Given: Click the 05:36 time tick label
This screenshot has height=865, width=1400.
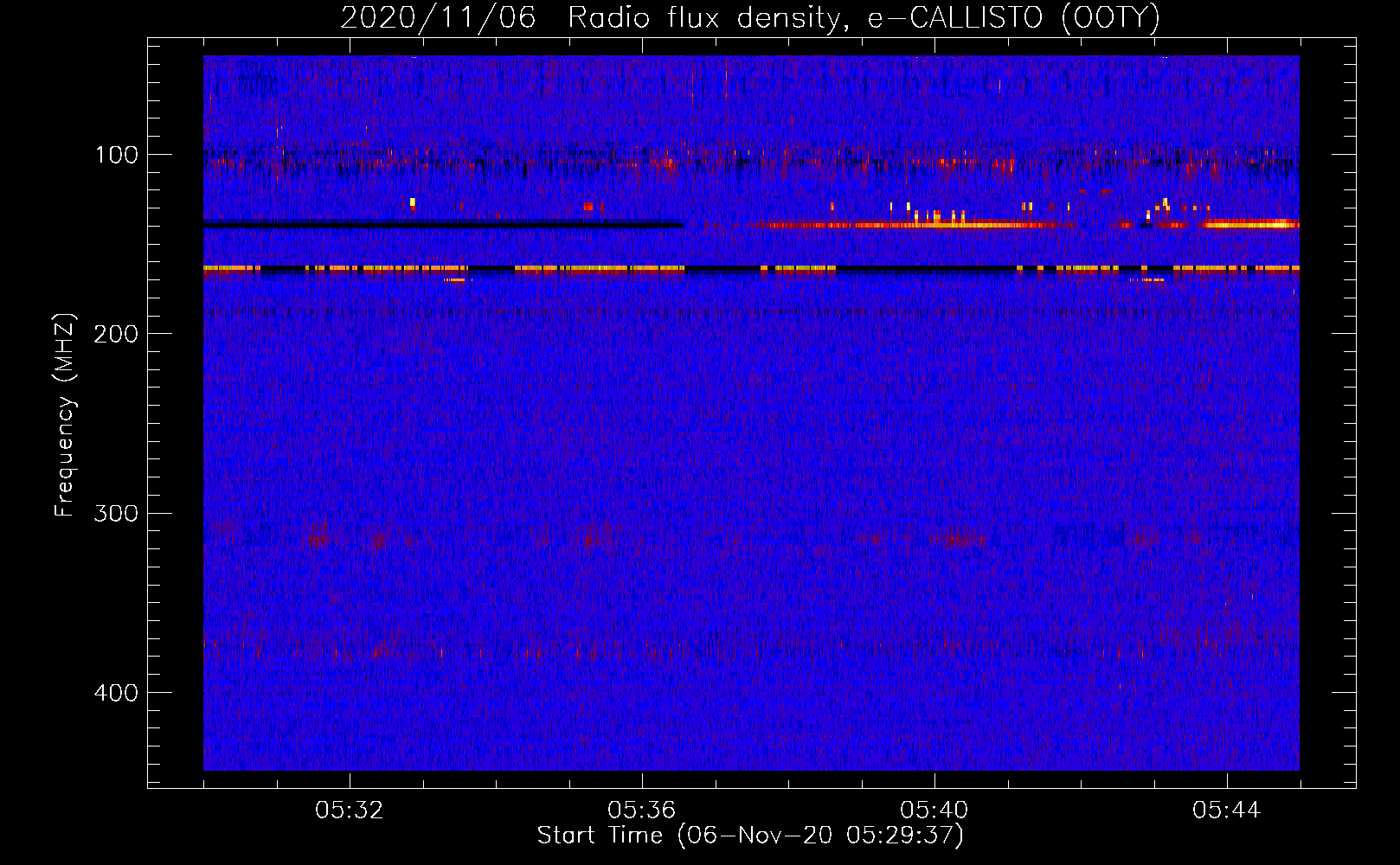Looking at the screenshot, I should tap(642, 811).
